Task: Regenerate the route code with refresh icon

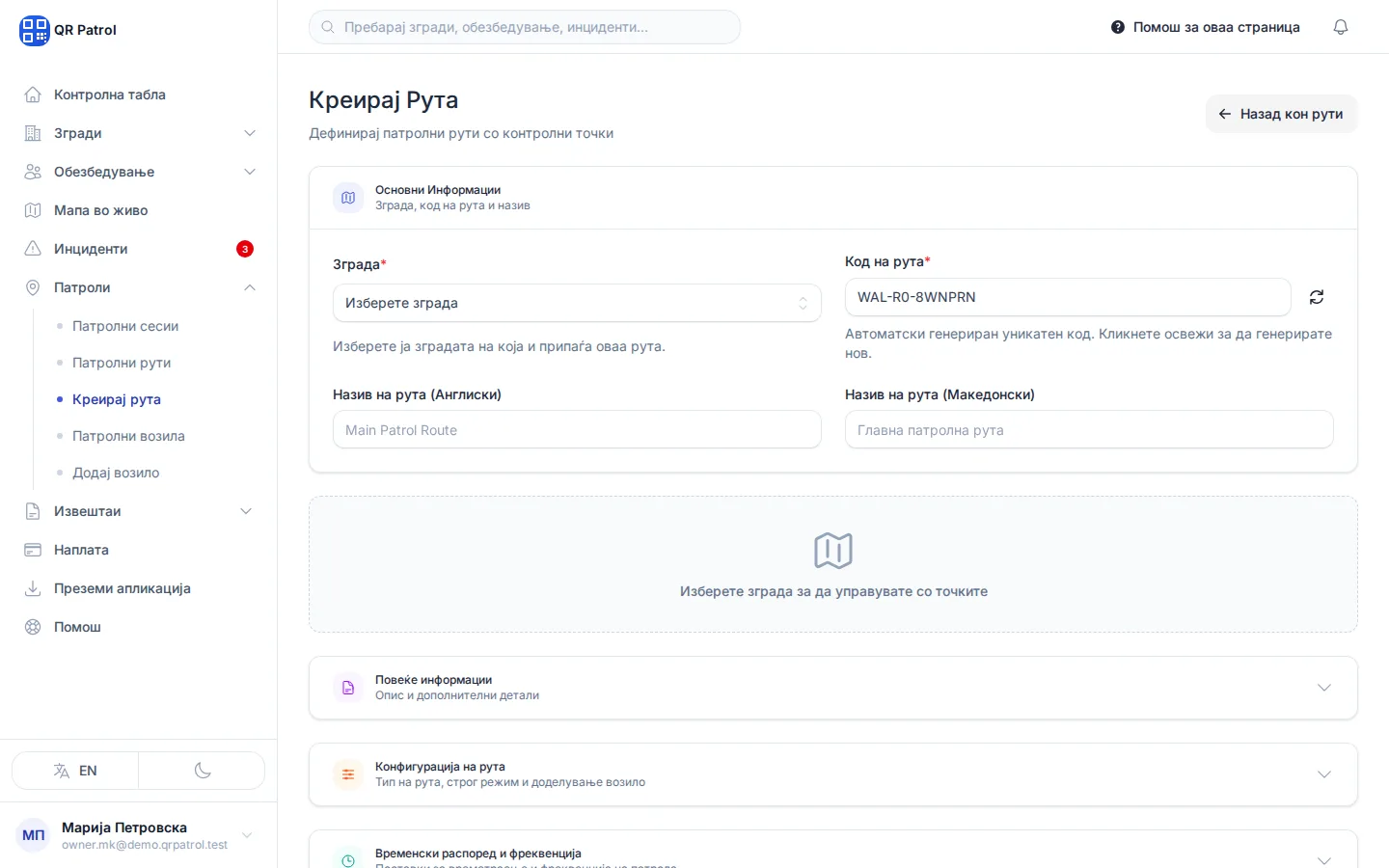Action: pyautogui.click(x=1317, y=297)
